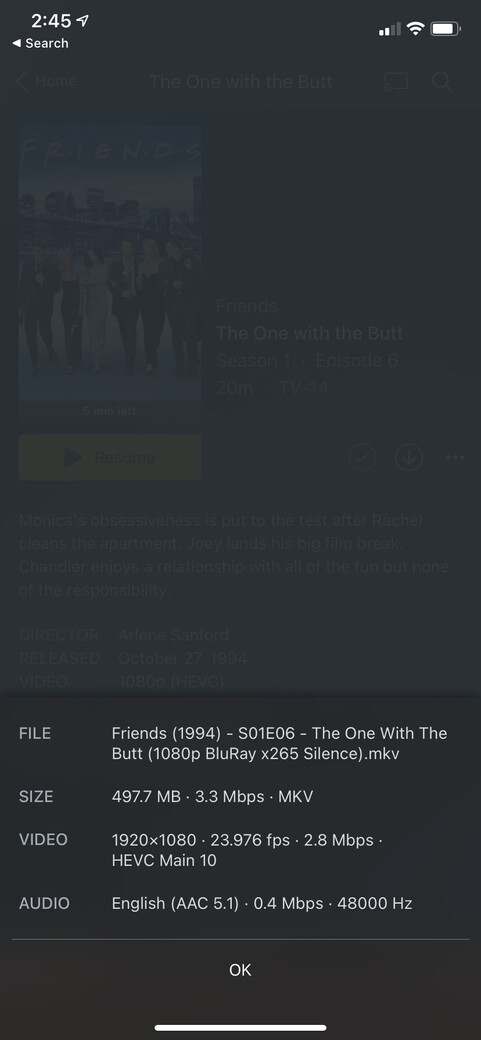Select the SIZE info row

[x=240, y=797]
